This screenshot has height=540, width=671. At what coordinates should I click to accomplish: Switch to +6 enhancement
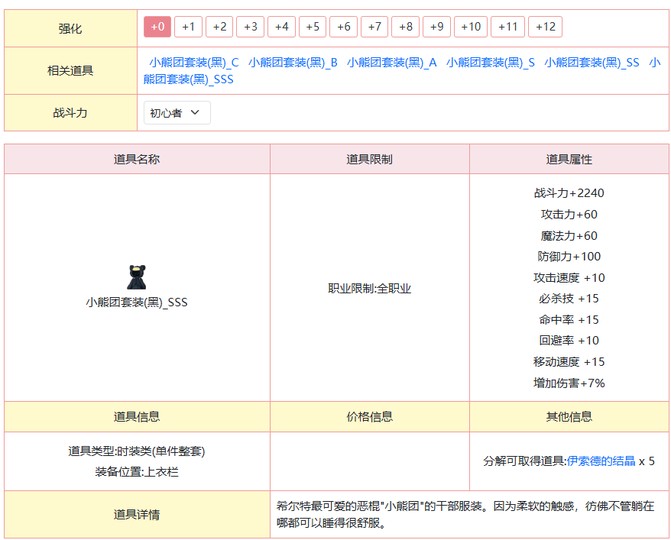pyautogui.click(x=344, y=27)
